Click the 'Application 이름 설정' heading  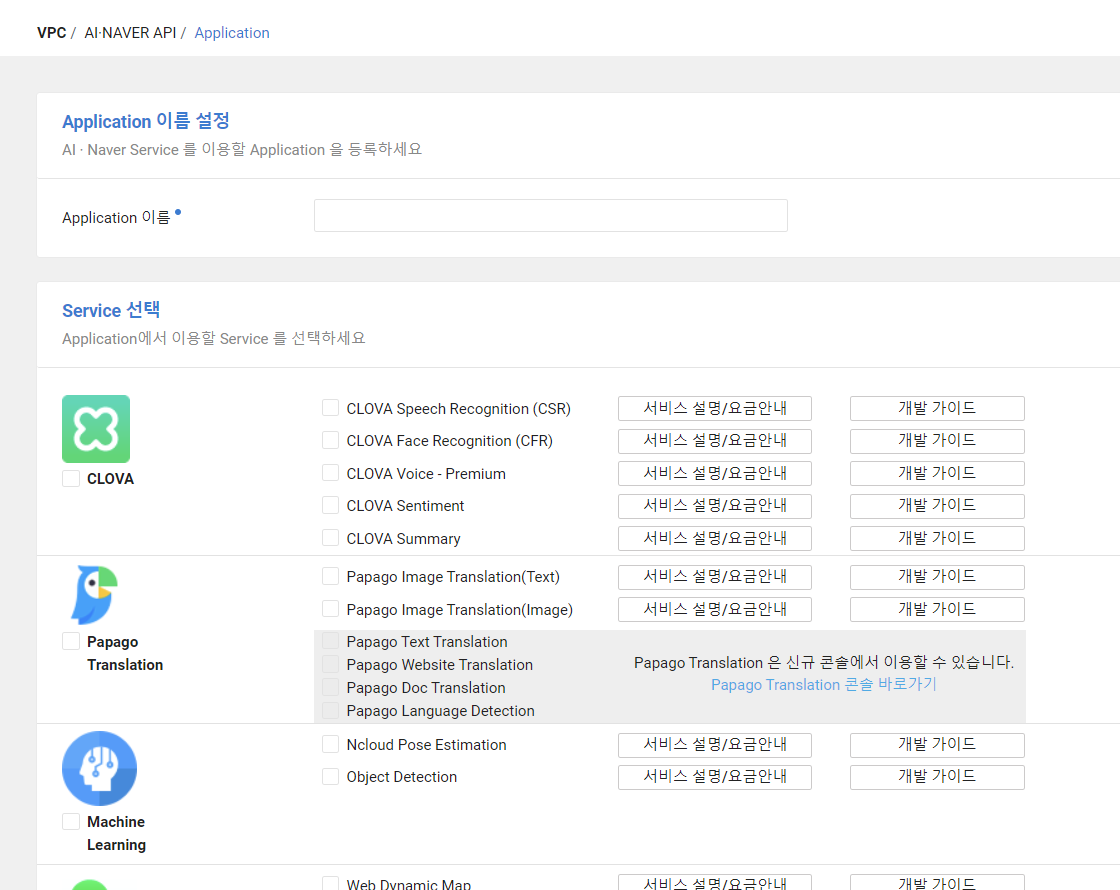(x=146, y=121)
